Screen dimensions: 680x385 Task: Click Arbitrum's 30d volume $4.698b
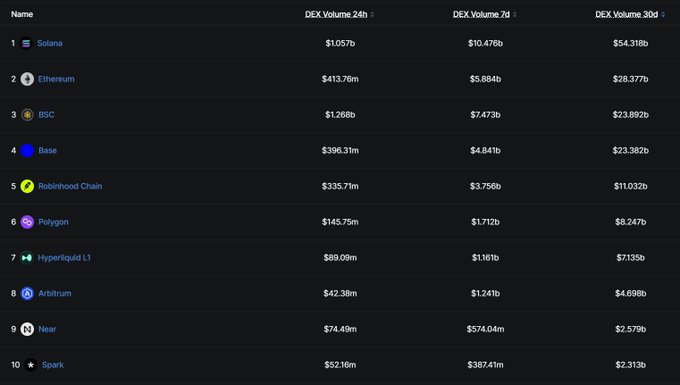[x=631, y=294]
